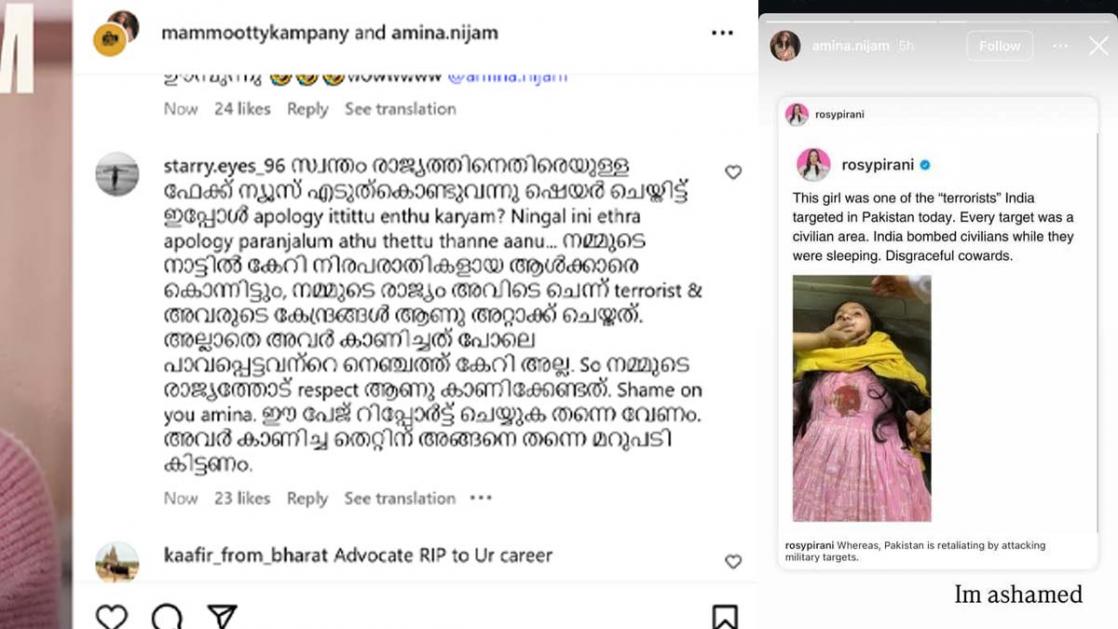Share post via paper plane icon
The width and height of the screenshot is (1118, 629).
pyautogui.click(x=222, y=617)
